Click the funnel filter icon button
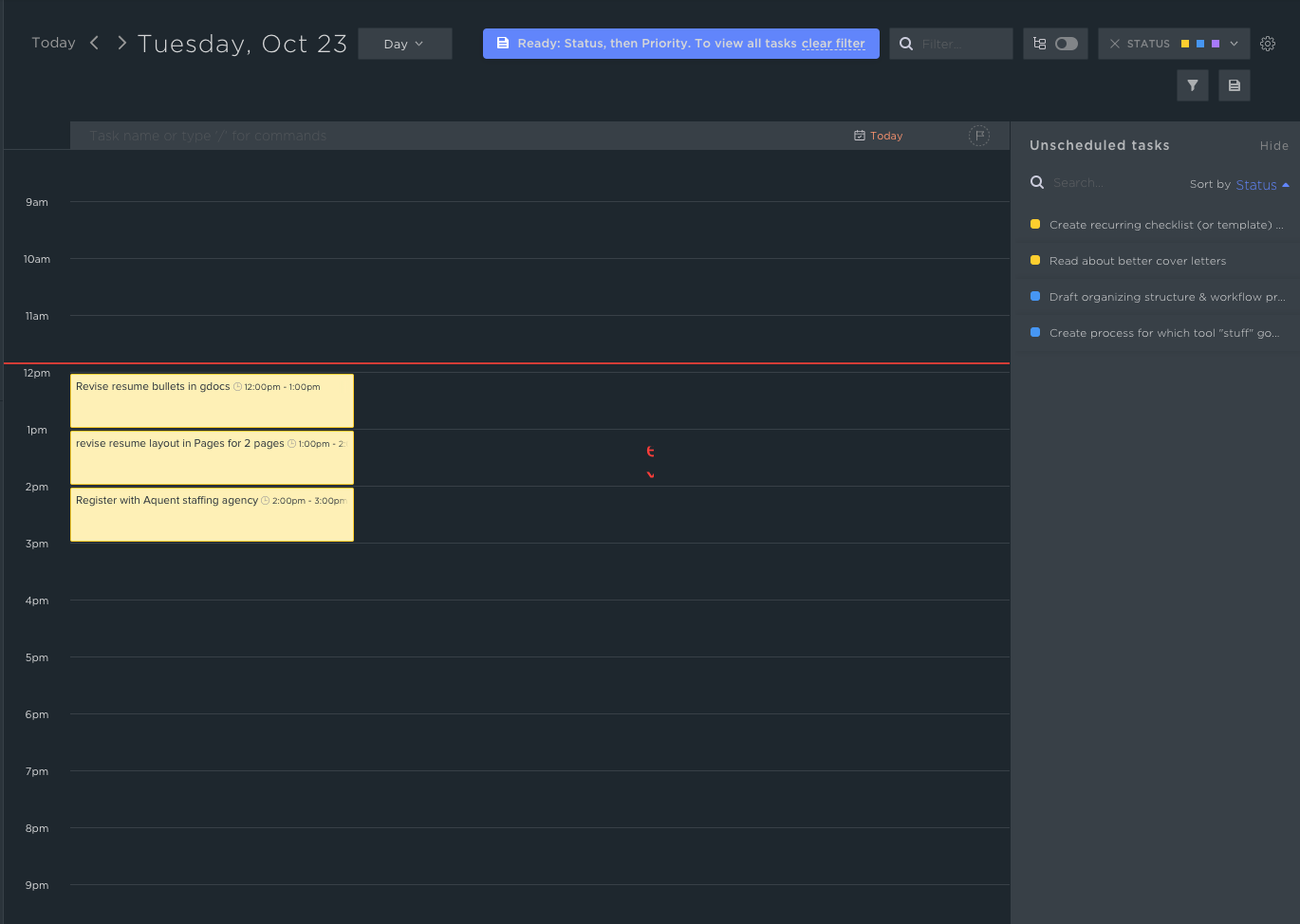1300x924 pixels. click(1193, 85)
